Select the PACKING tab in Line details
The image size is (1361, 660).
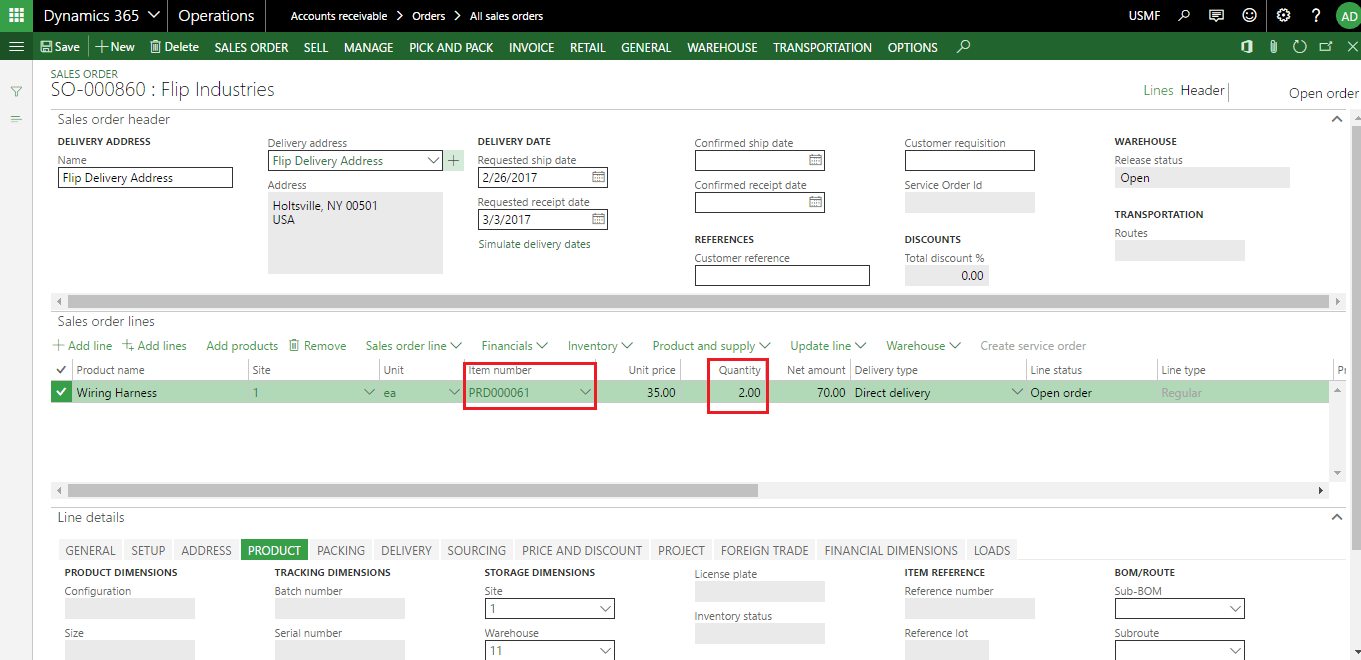pos(340,549)
